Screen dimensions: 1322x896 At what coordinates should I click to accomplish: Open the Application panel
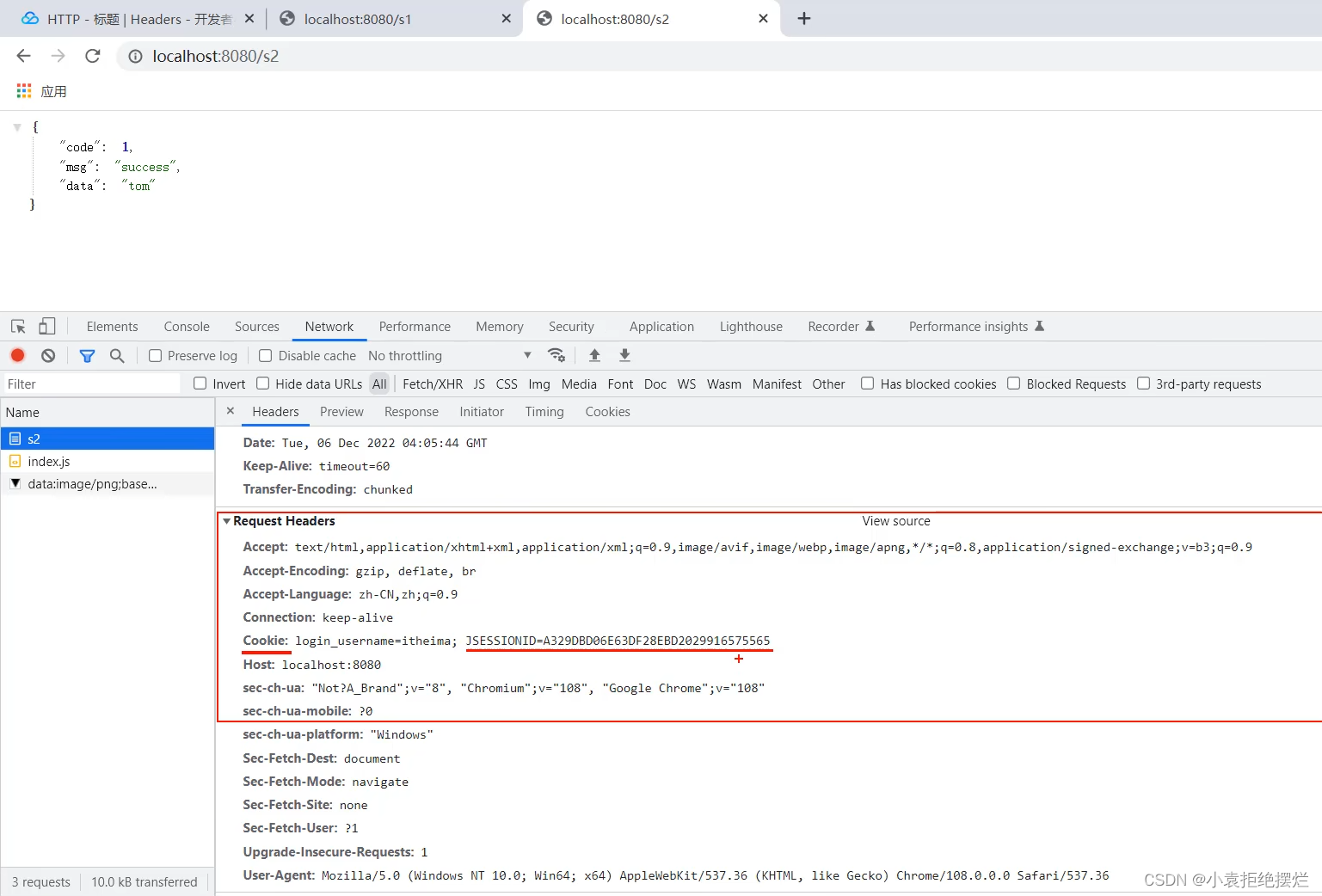pos(661,327)
